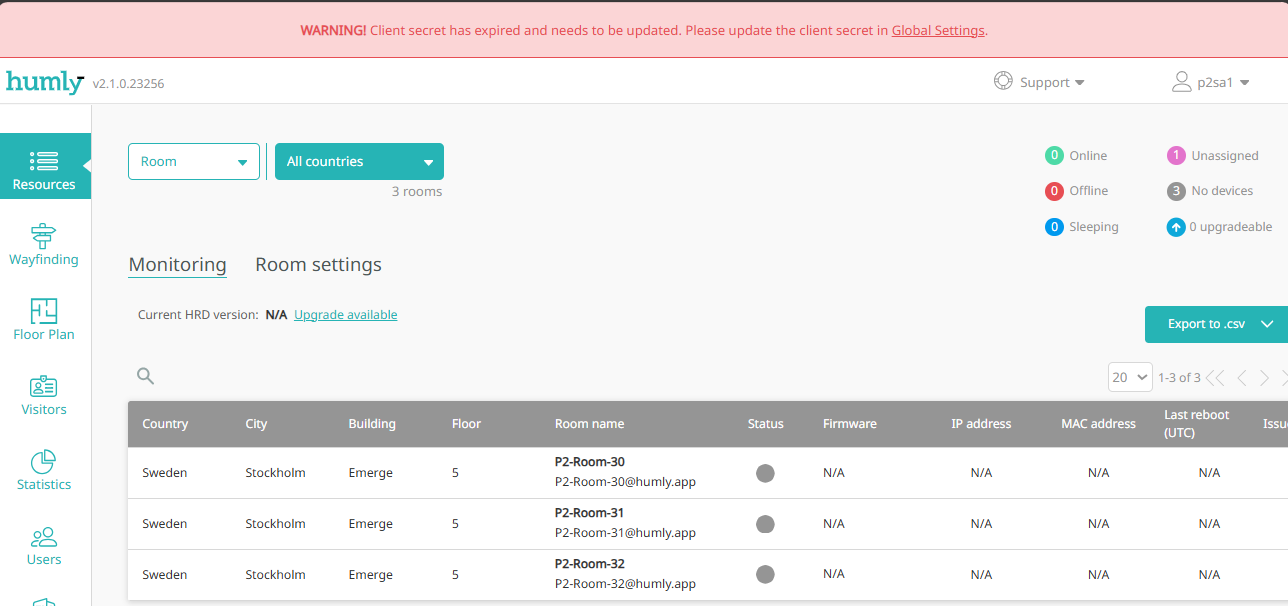Viewport: 1288px width, 606px height.
Task: Change rows per page from 20
Action: coord(1130,377)
